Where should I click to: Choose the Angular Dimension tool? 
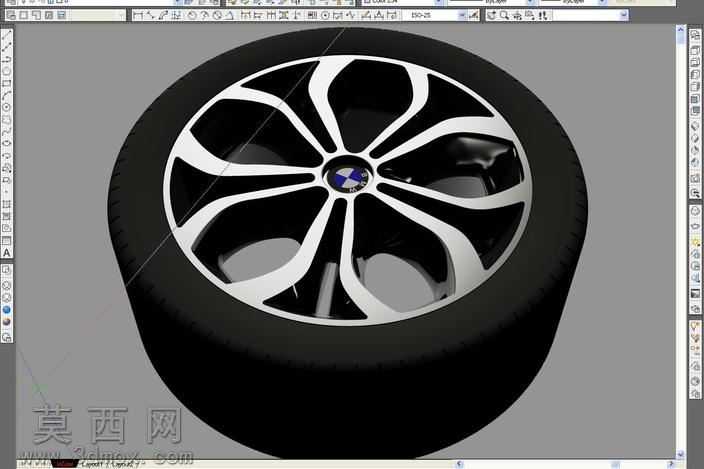coord(230,16)
